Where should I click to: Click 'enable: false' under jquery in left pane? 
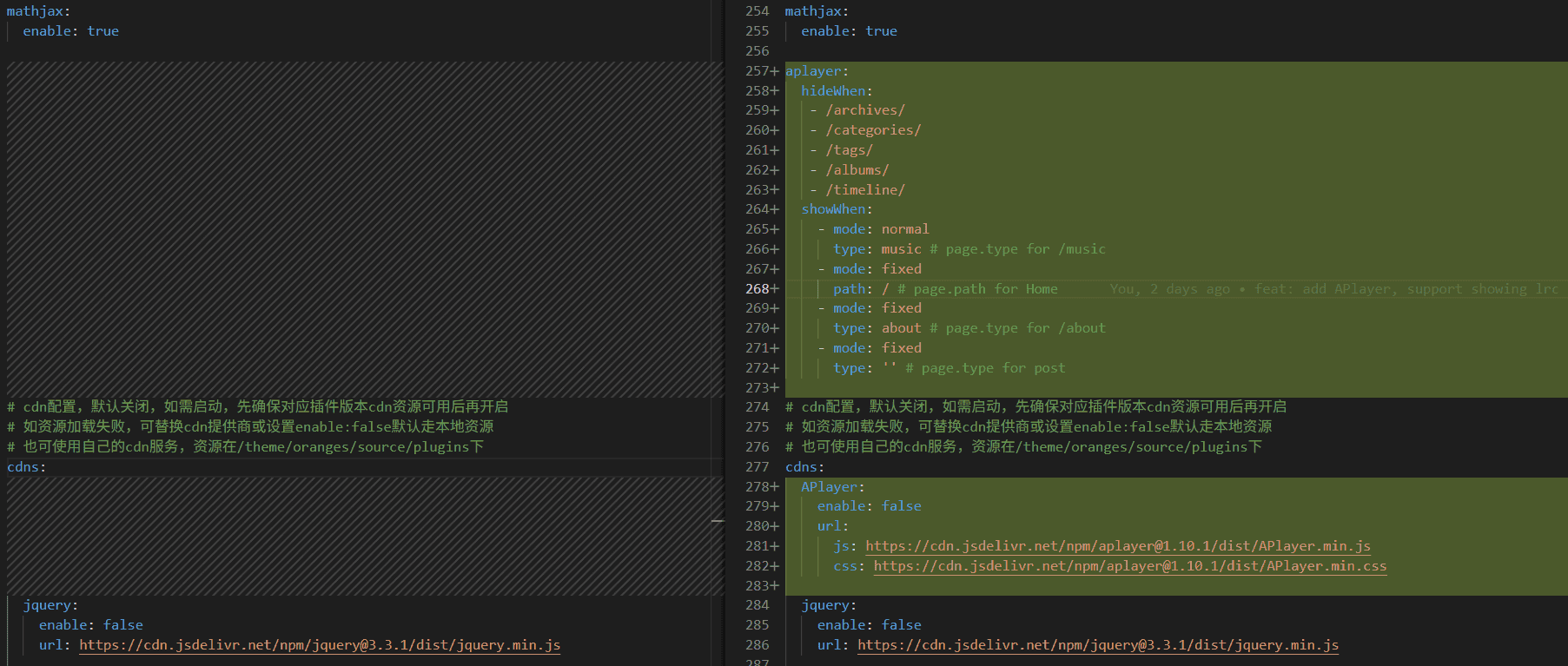click(x=91, y=625)
